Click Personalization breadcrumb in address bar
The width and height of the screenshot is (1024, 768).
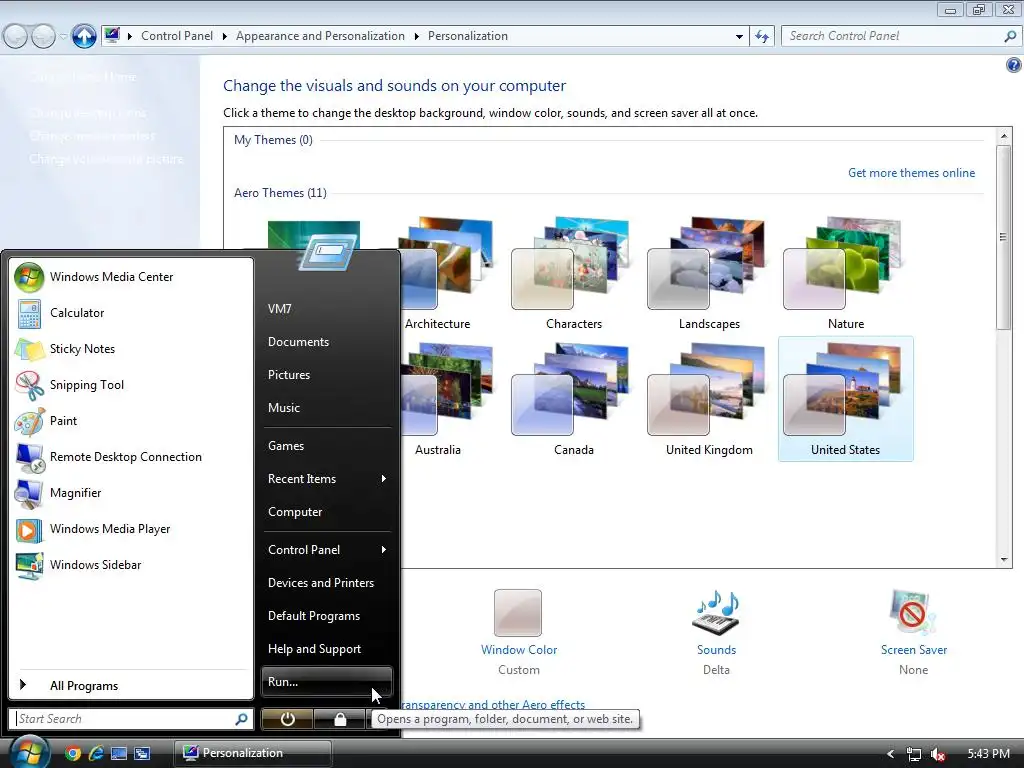pos(468,36)
